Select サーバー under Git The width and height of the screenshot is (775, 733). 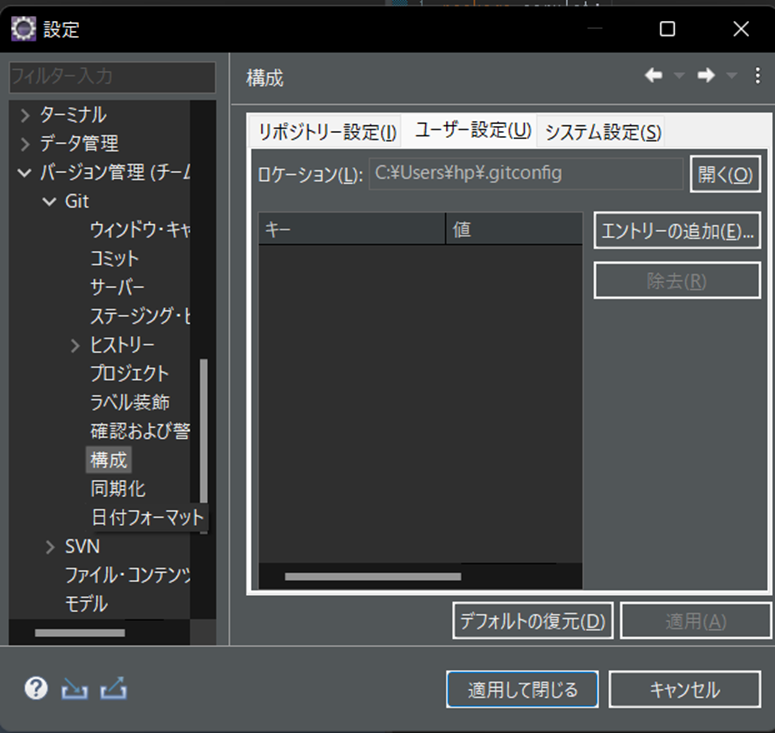coord(117,287)
